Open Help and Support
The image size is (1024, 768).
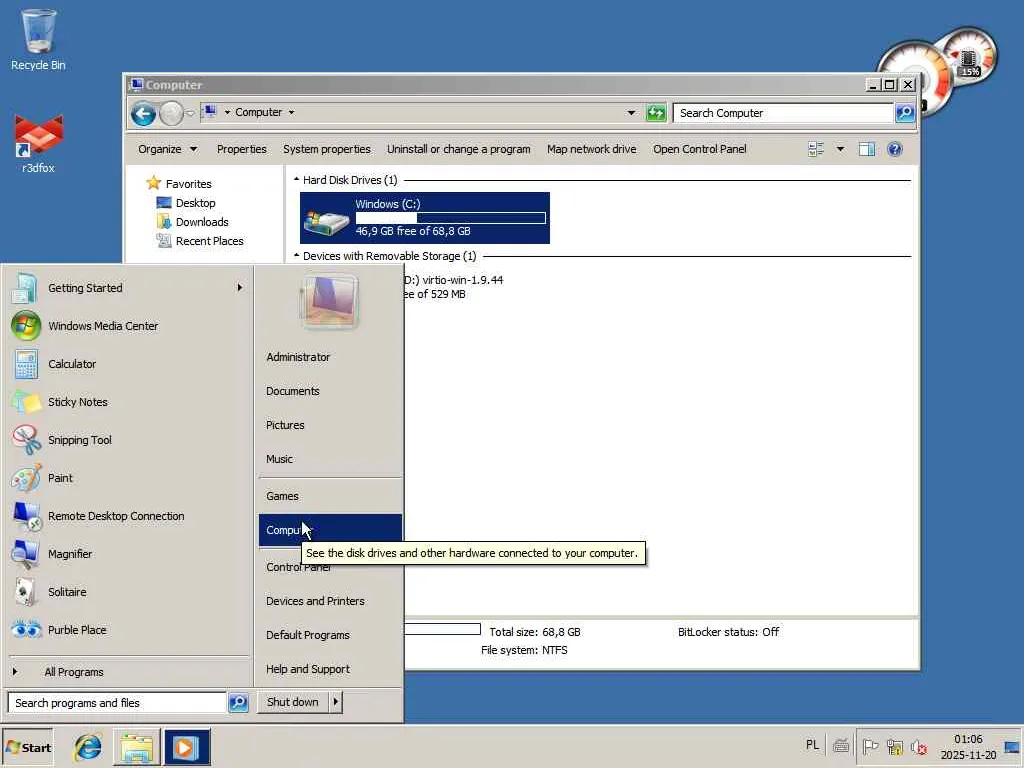[x=308, y=669]
